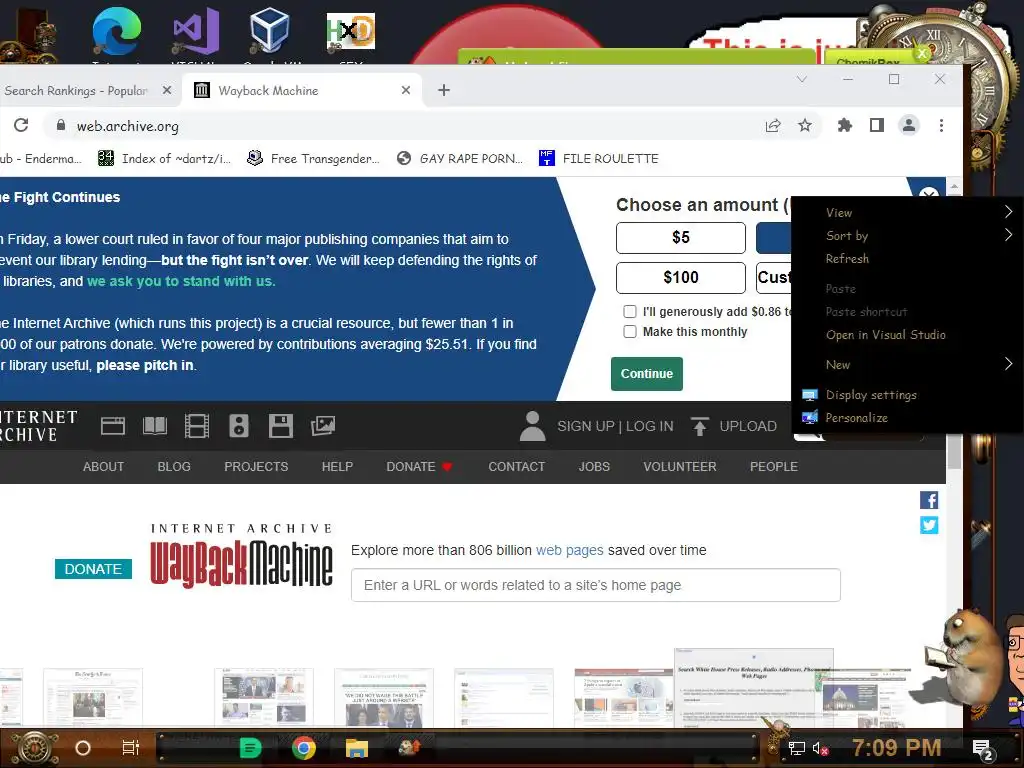Switch to Search Rankings tab
This screenshot has height=768, width=1024.
pos(76,90)
